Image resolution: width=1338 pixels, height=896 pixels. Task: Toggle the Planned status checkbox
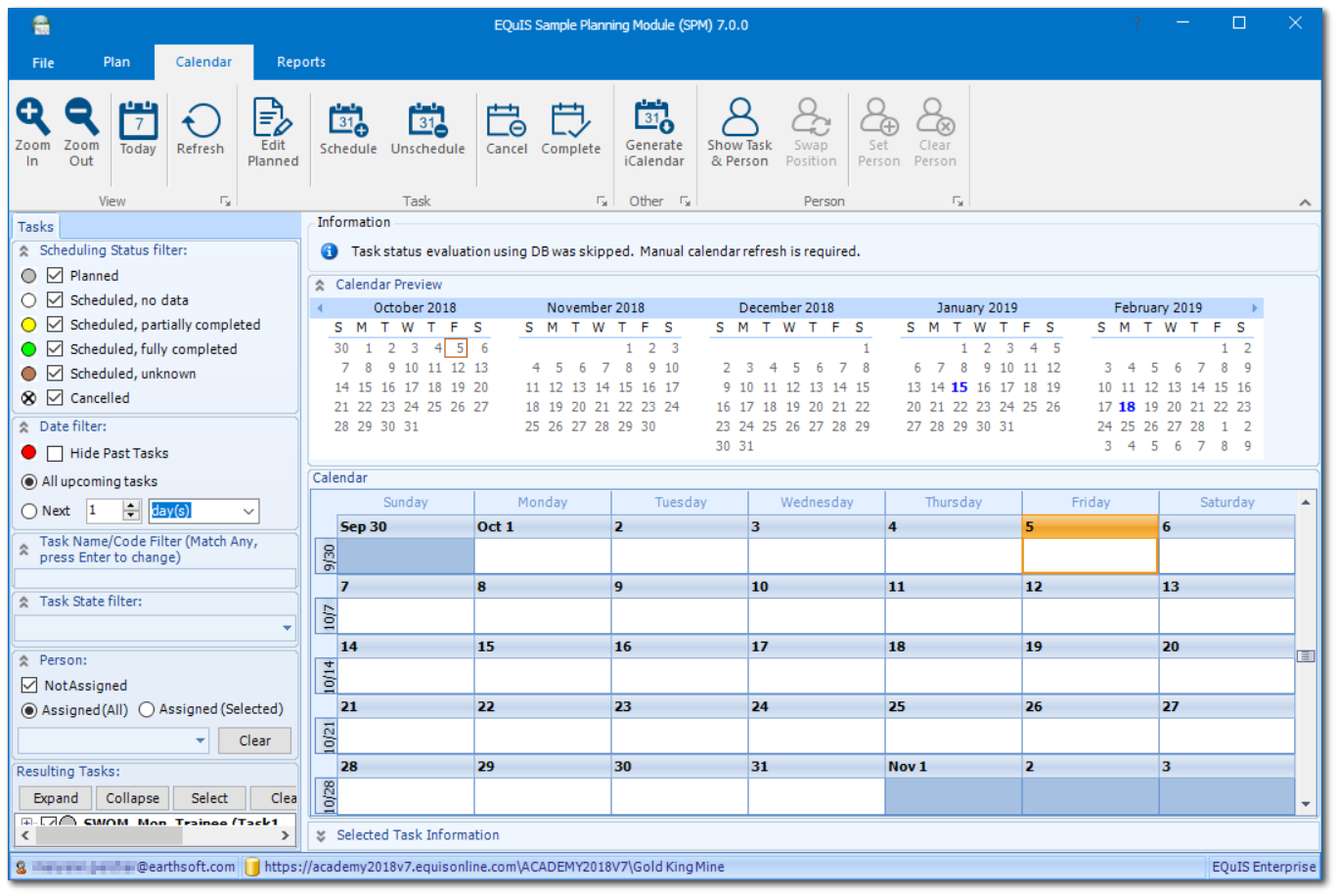55,276
